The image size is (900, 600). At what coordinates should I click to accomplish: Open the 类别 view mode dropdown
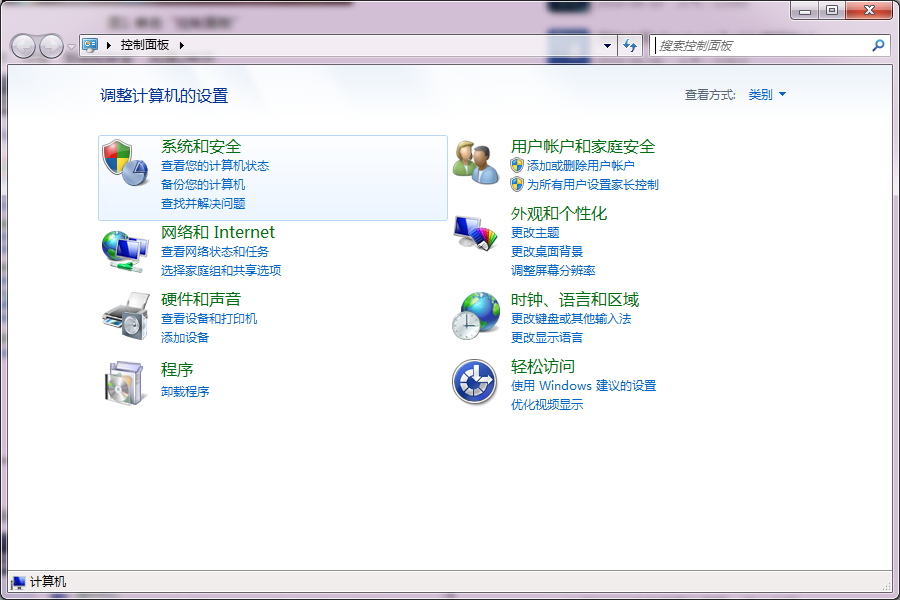[x=764, y=94]
